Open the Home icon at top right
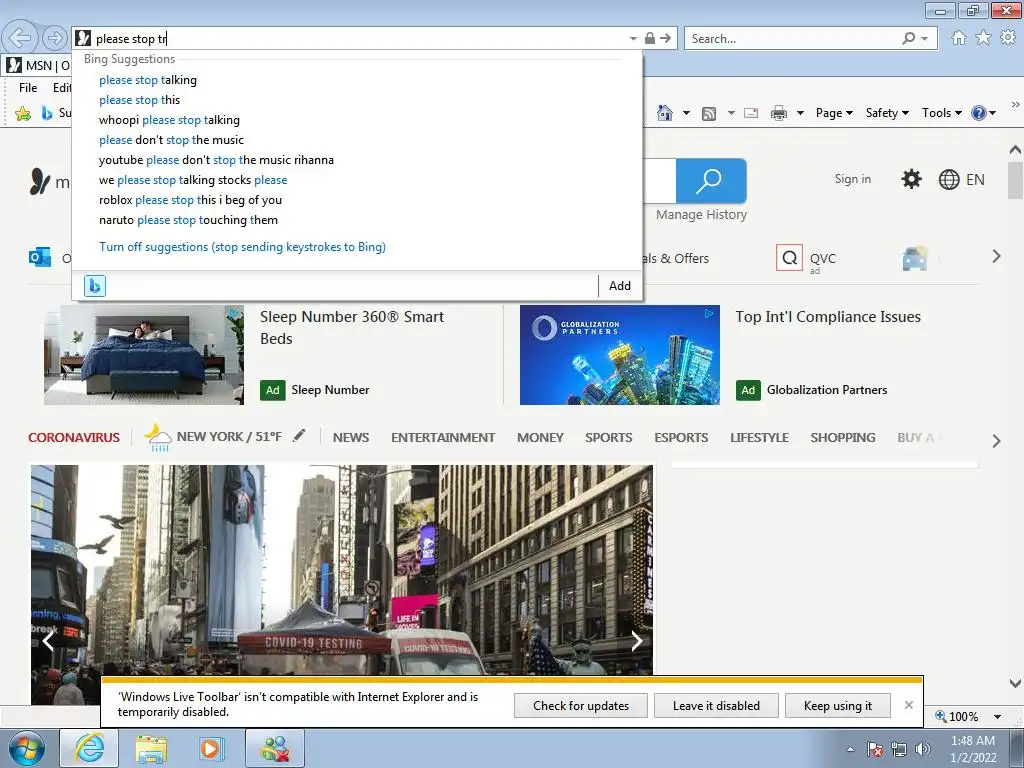Screen dimensions: 1024x768 (959, 38)
